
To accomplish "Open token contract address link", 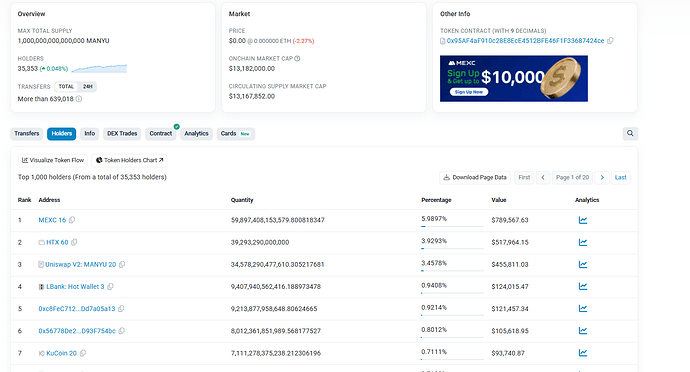I will click(x=525, y=41).
